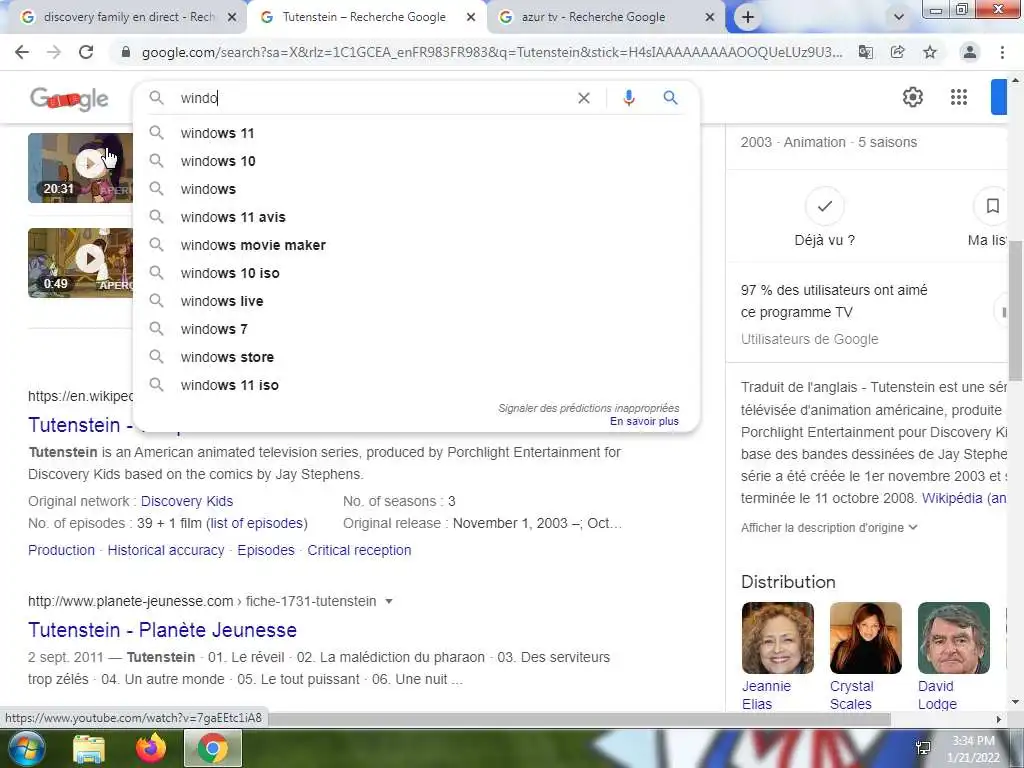This screenshot has width=1024, height=768.
Task: Pick the windows 11 avis suggestion
Action: click(x=416, y=217)
